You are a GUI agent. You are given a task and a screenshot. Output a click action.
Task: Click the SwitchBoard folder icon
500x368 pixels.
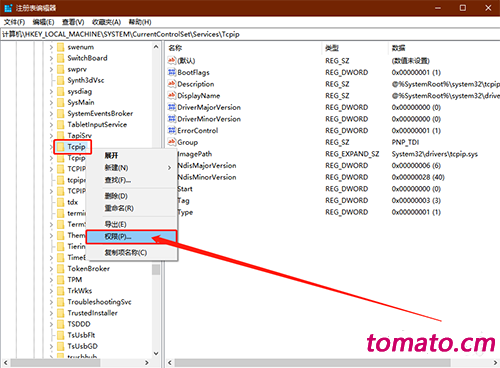point(60,58)
